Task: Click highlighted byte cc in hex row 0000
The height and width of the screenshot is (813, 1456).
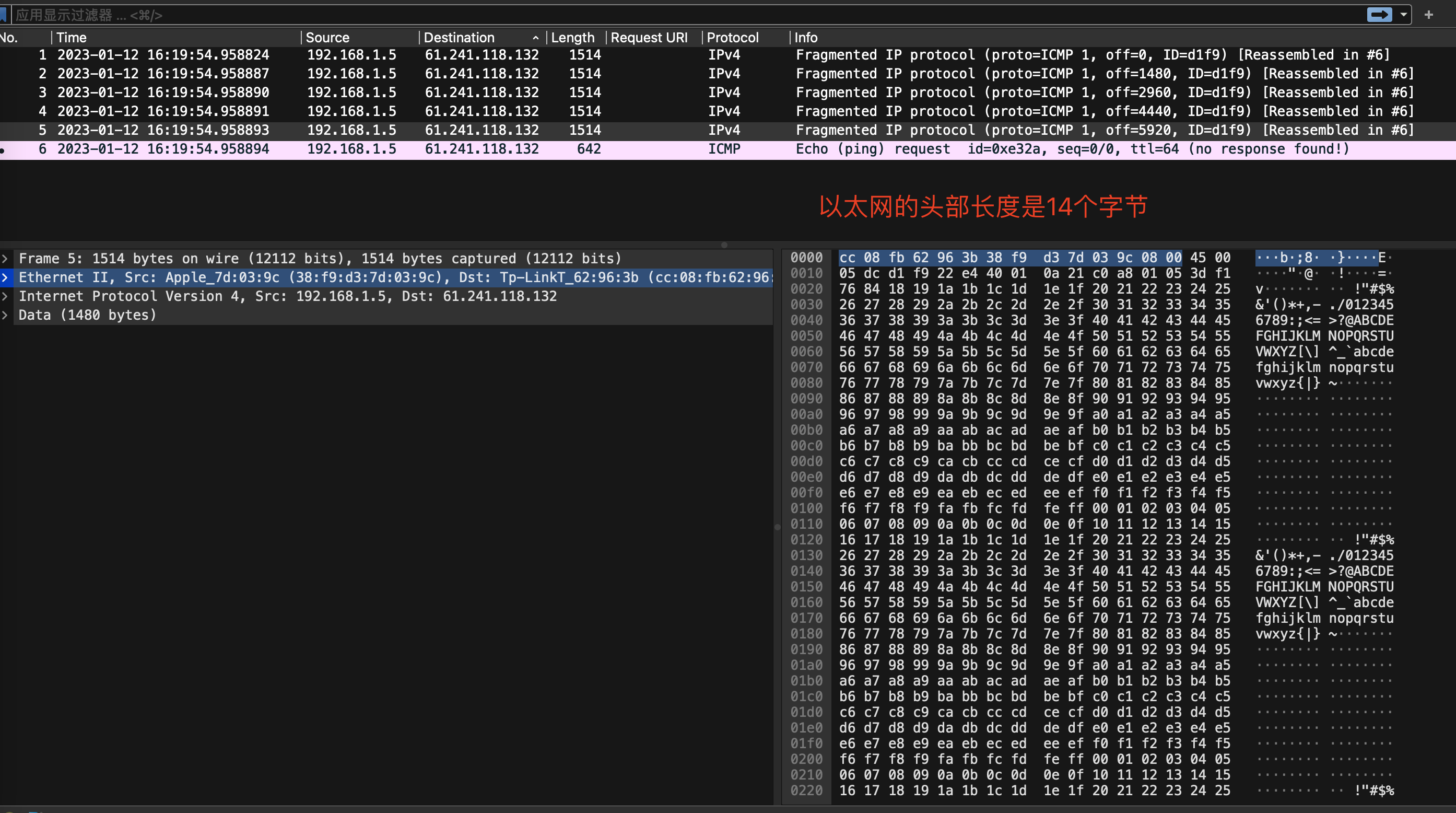Action: click(847, 258)
